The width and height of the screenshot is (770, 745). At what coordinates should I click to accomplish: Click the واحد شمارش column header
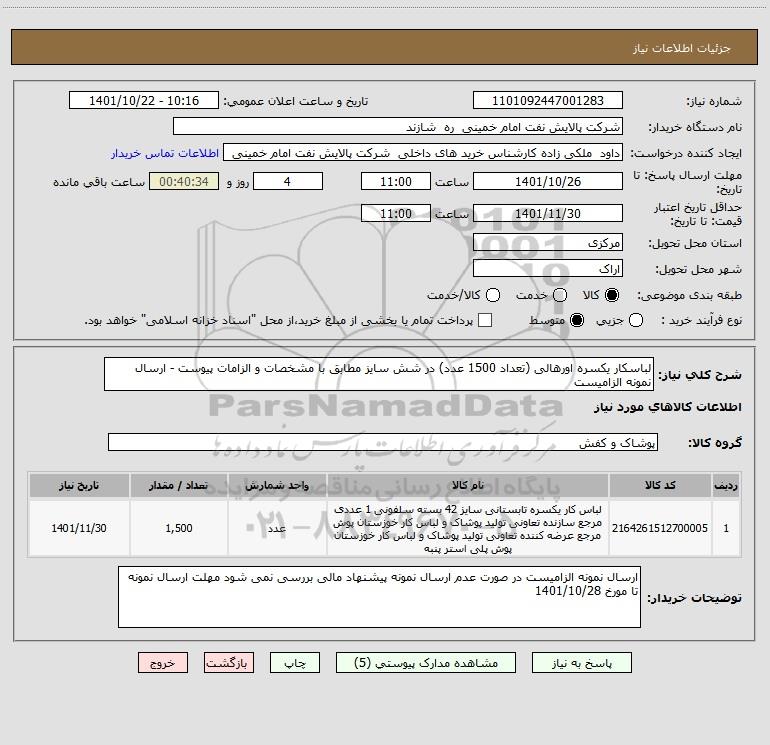(x=277, y=486)
